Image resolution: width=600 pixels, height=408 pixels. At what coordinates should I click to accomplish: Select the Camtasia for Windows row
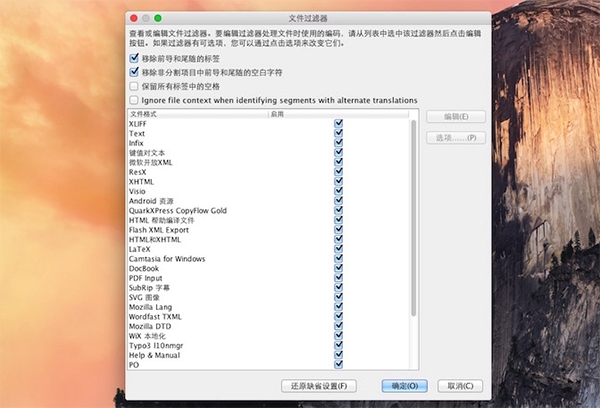269,258
